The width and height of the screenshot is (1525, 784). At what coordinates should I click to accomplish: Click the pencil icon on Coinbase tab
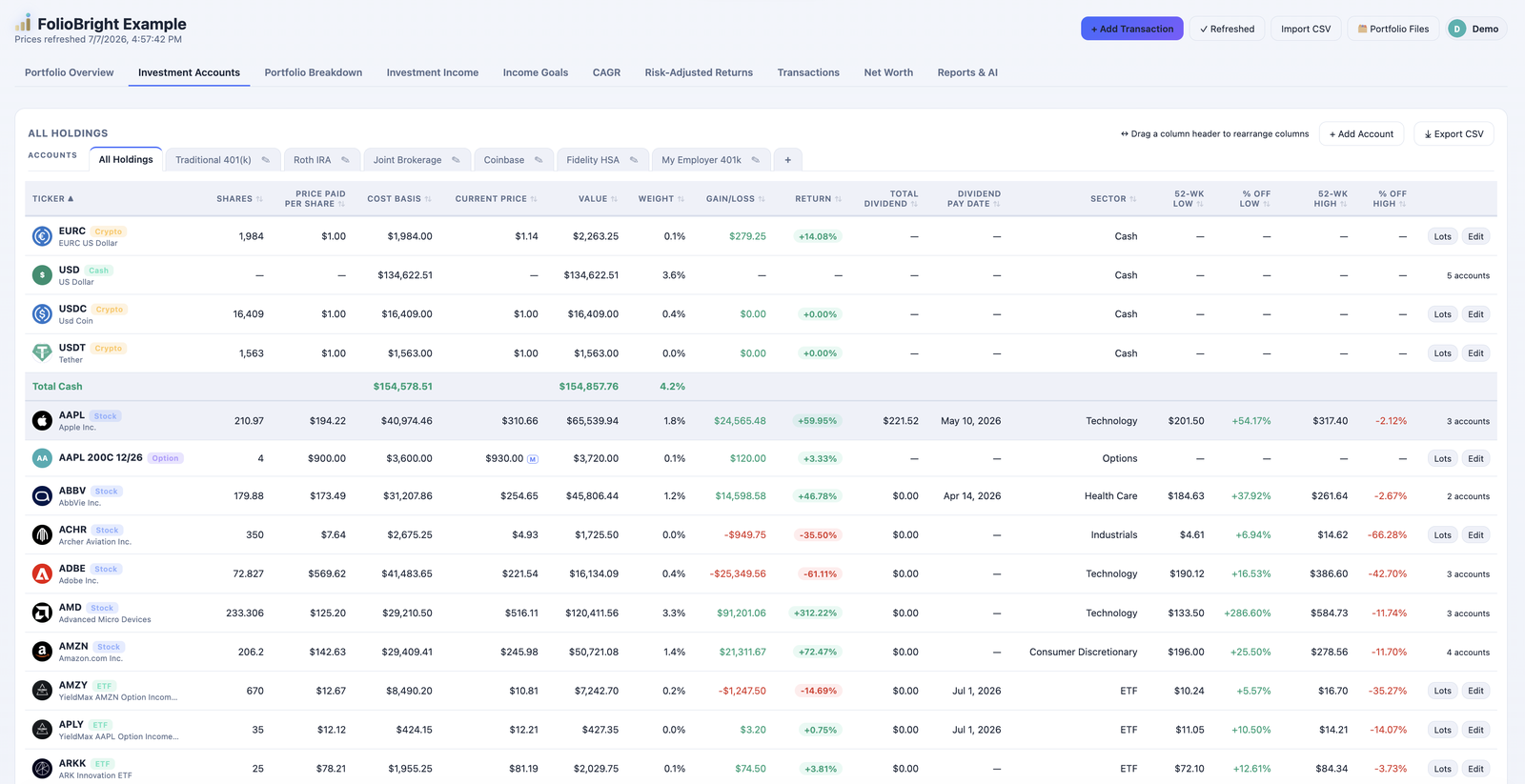(x=539, y=160)
